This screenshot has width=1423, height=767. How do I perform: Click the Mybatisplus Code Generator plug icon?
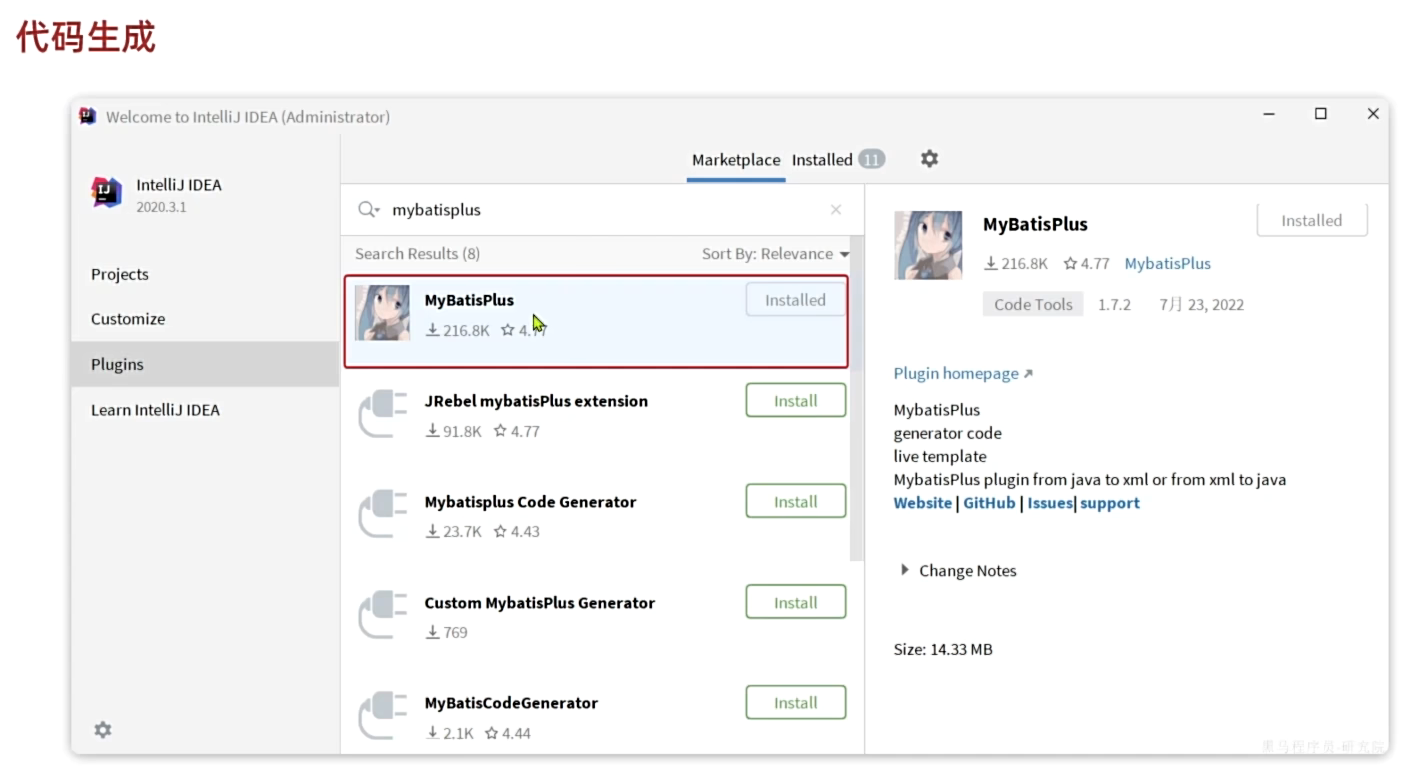click(x=382, y=514)
